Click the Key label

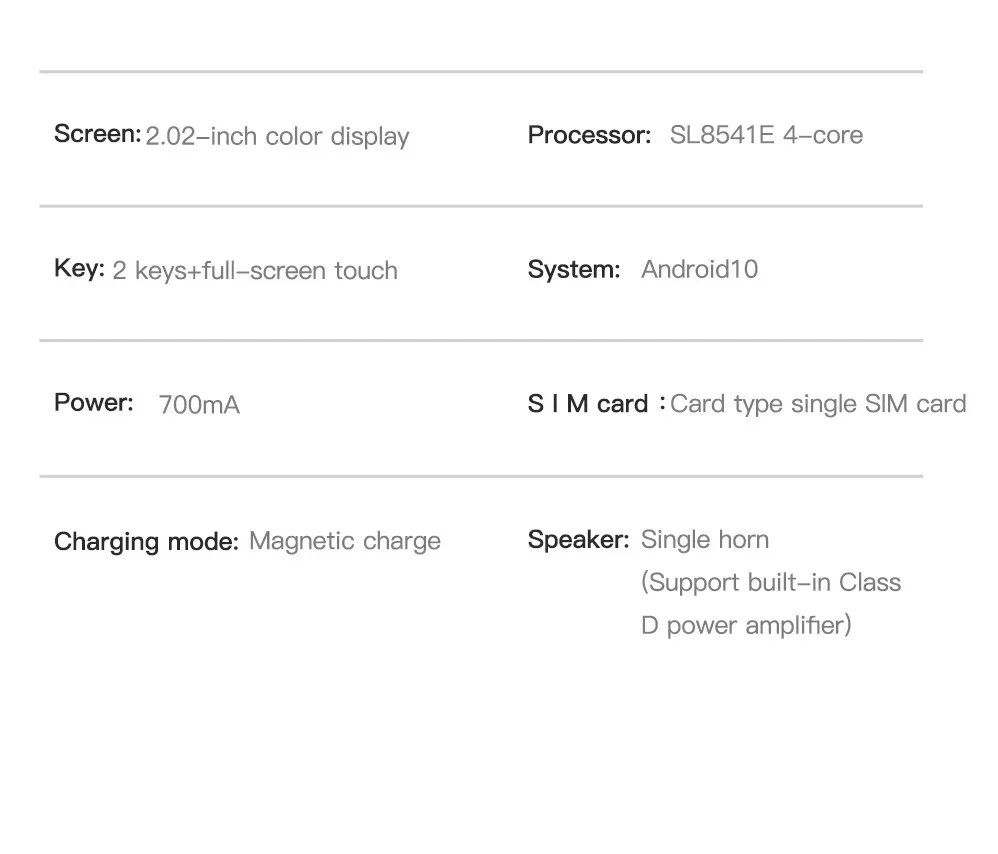79,268
